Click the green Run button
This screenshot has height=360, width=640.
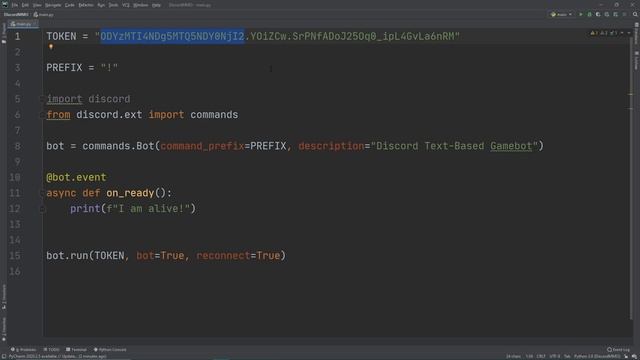(x=581, y=14)
